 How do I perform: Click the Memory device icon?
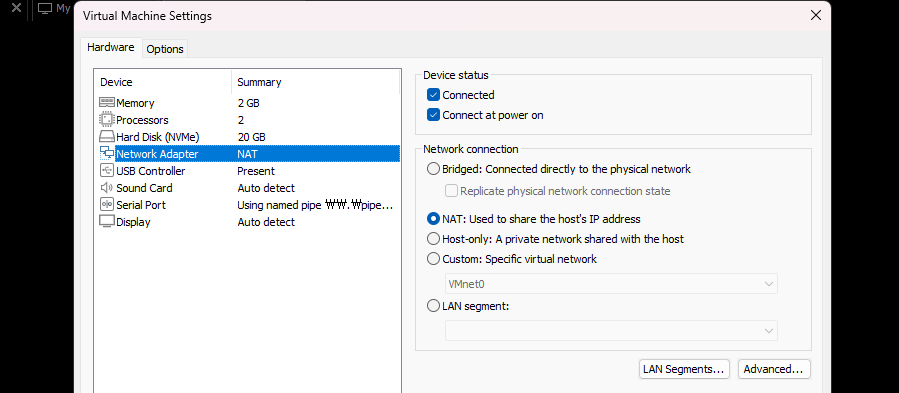[107, 103]
